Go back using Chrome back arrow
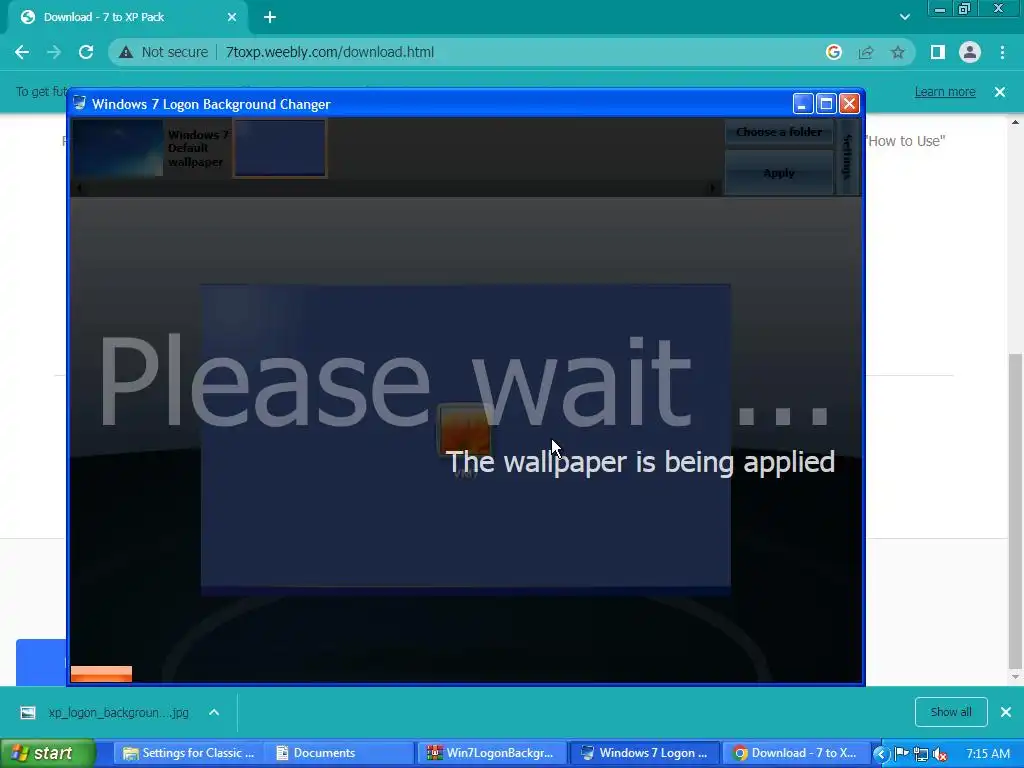Image resolution: width=1024 pixels, height=768 pixels. tap(22, 52)
